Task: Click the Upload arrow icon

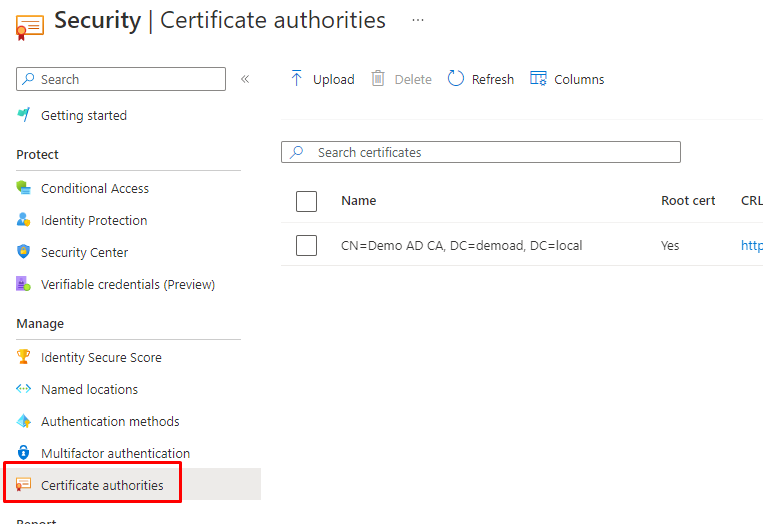Action: pos(297,79)
